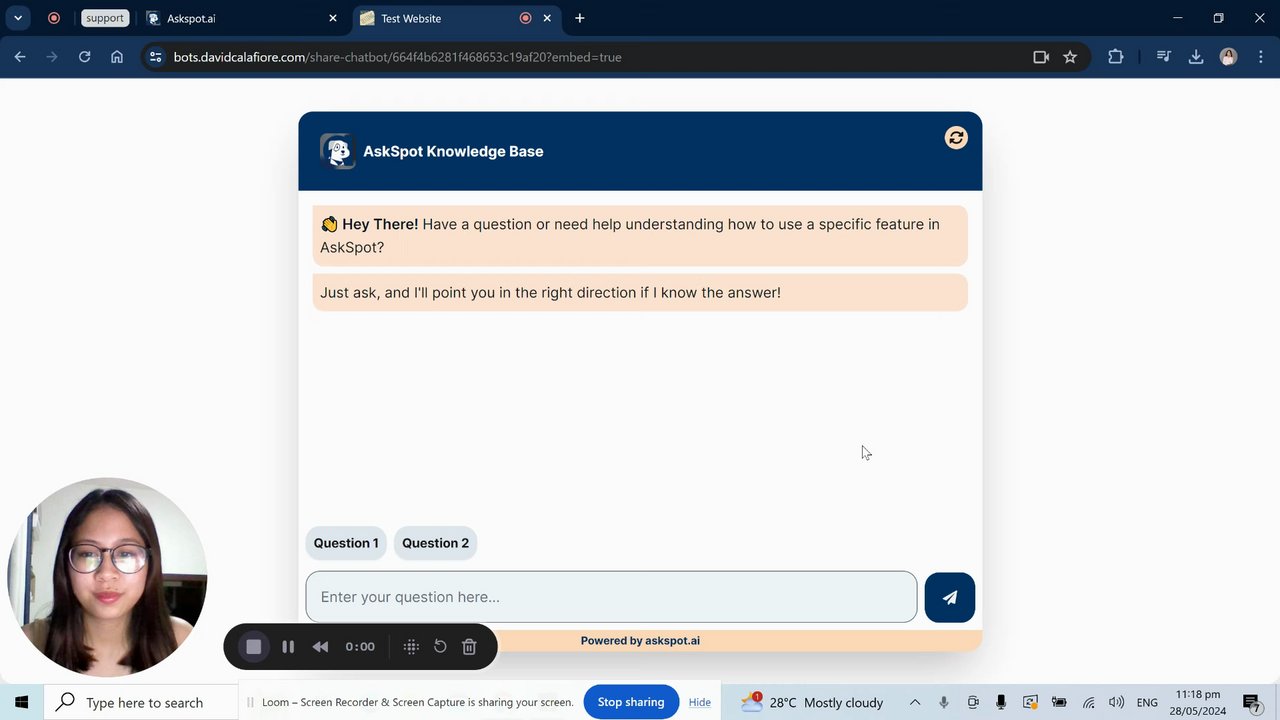The image size is (1280, 720).
Task: Open the browser Extensions menu
Action: point(1116,57)
